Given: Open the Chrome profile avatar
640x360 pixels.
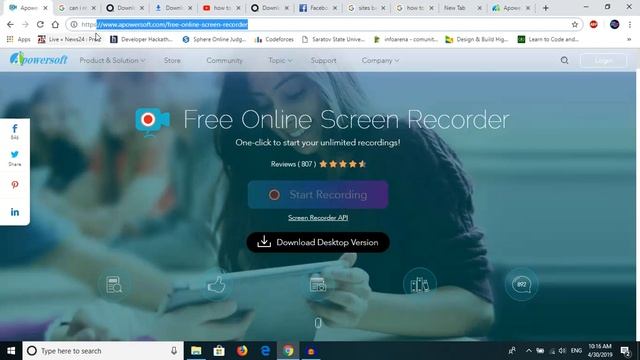Looking at the screenshot, I should coord(614,24).
